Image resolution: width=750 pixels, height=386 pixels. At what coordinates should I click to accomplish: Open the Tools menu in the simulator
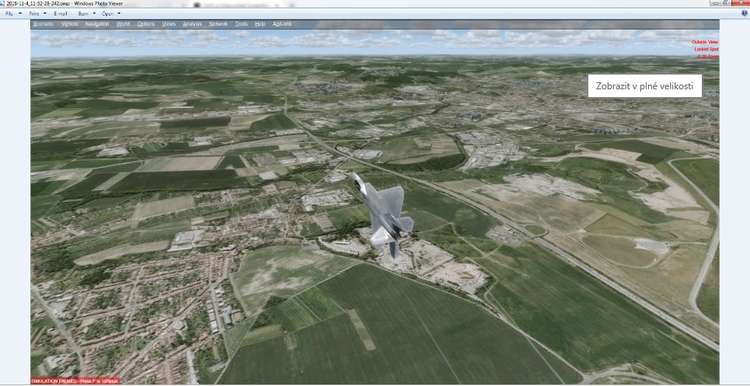[242, 24]
